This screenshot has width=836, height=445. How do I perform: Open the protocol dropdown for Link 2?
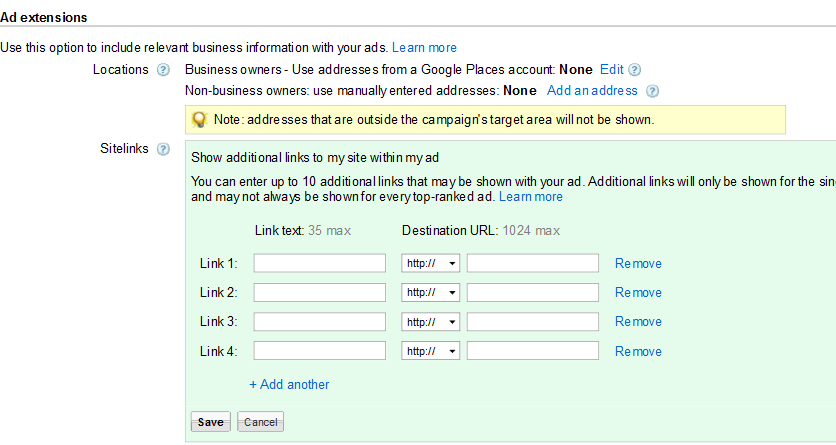(430, 293)
